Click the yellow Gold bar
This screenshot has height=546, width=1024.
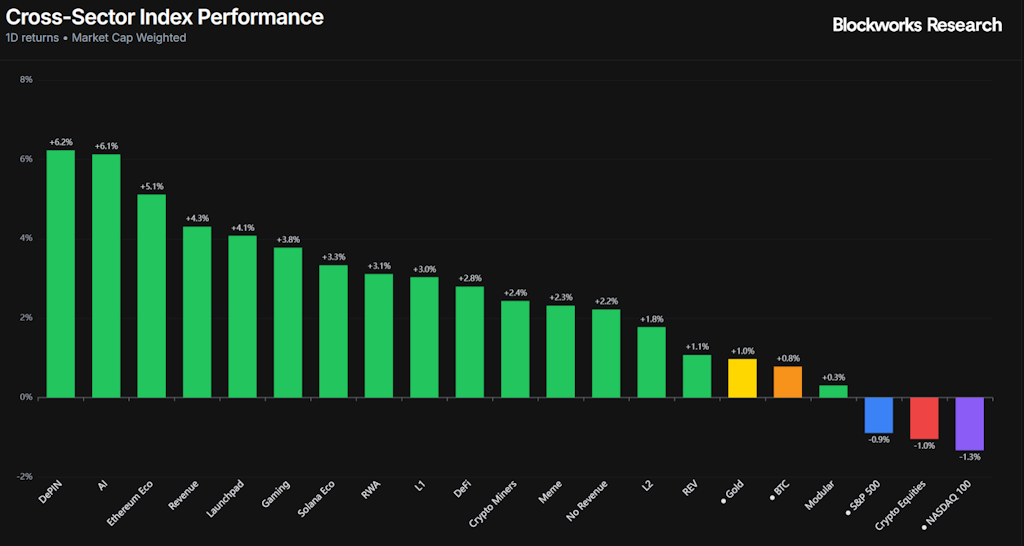point(742,378)
